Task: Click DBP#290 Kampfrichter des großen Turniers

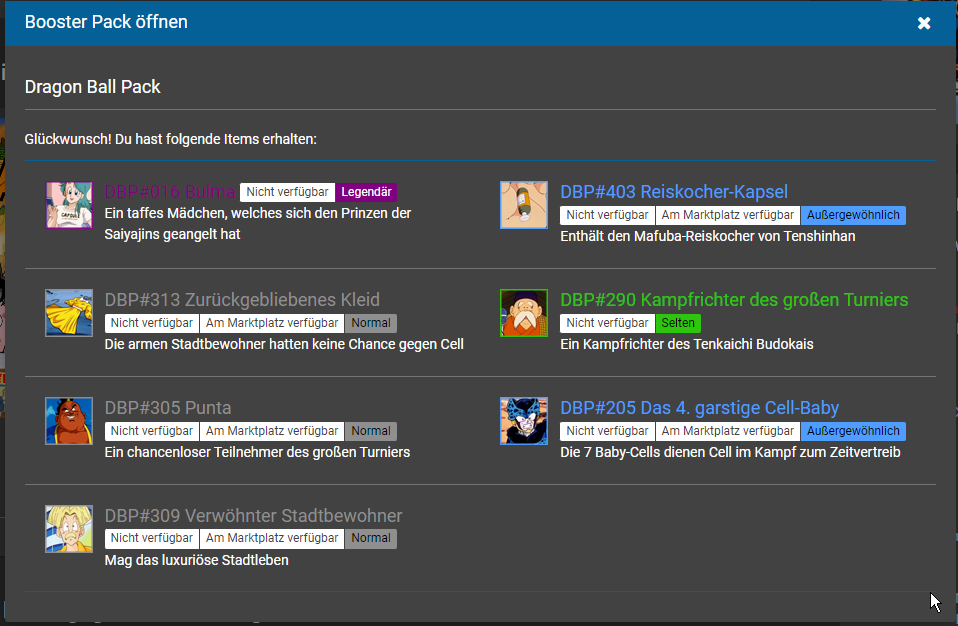Action: (734, 300)
